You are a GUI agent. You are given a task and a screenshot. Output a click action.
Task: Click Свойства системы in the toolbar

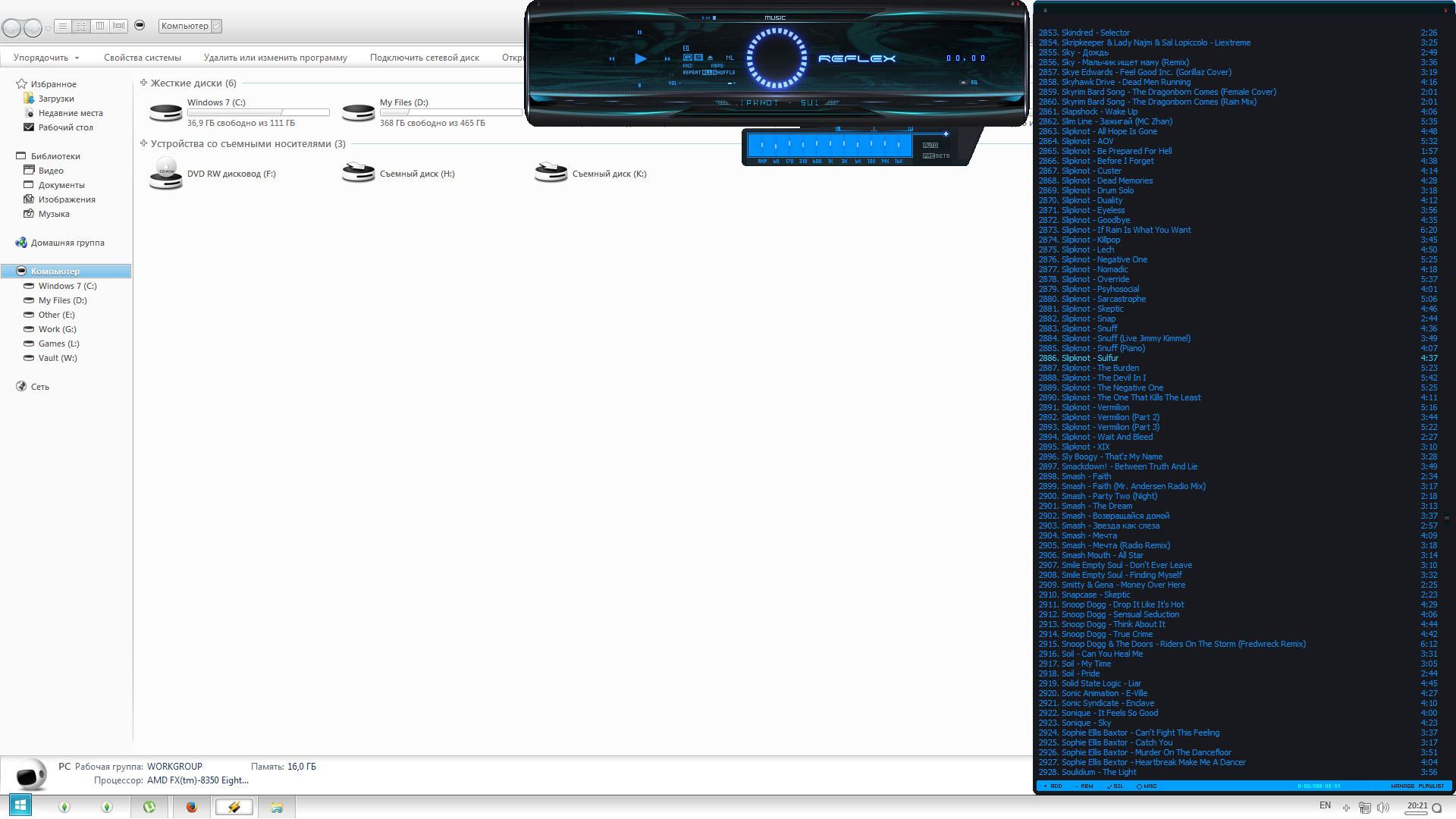[143, 58]
